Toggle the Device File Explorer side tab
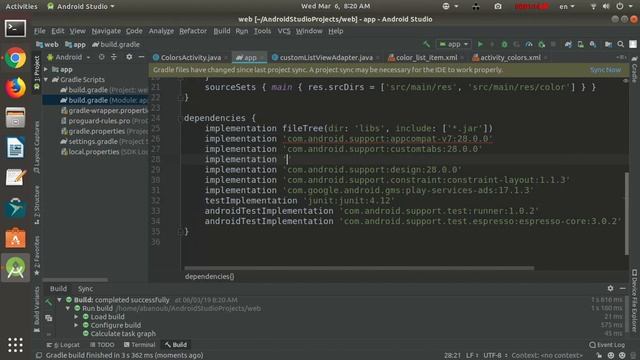 pos(635,300)
